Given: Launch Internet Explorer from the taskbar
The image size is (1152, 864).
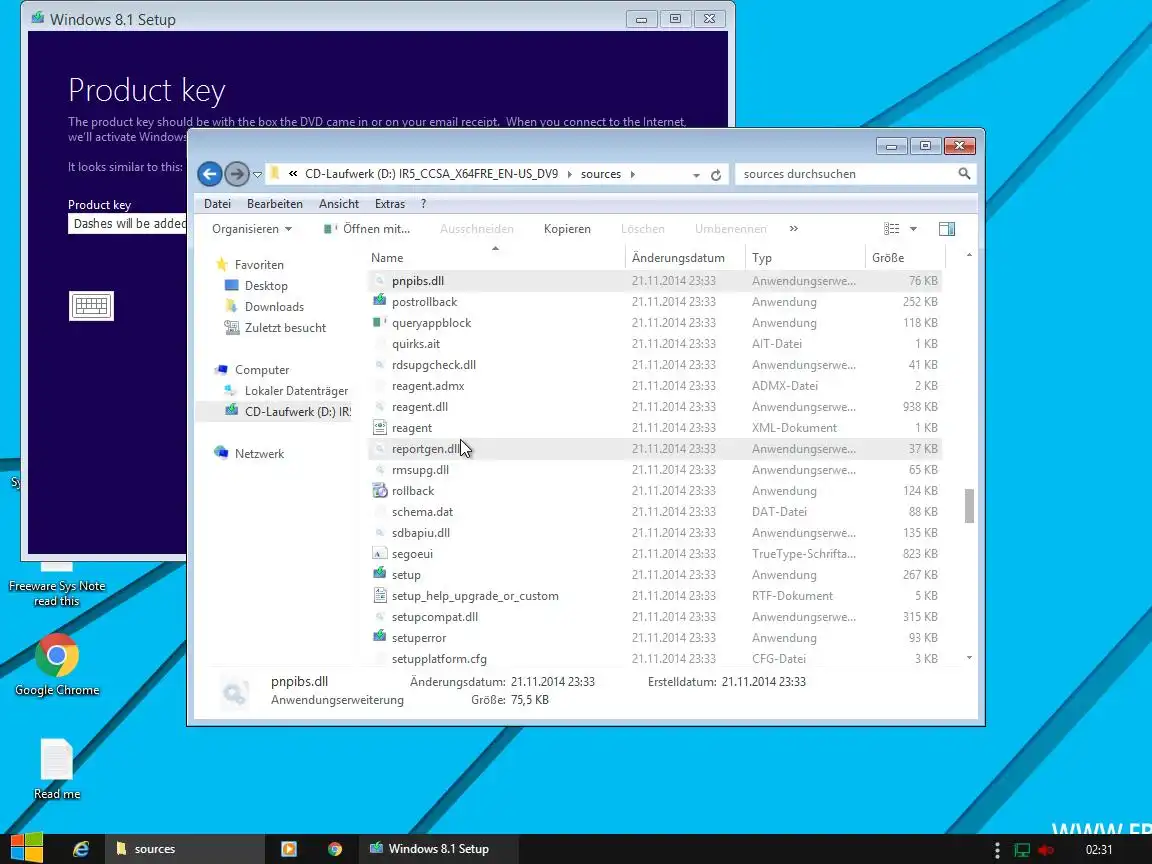Looking at the screenshot, I should [x=81, y=849].
